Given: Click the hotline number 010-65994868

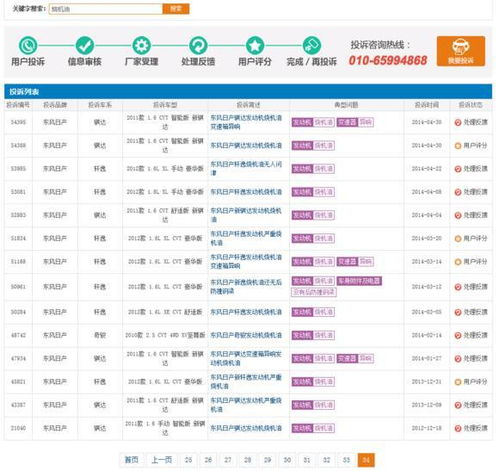Looking at the screenshot, I should [x=388, y=60].
